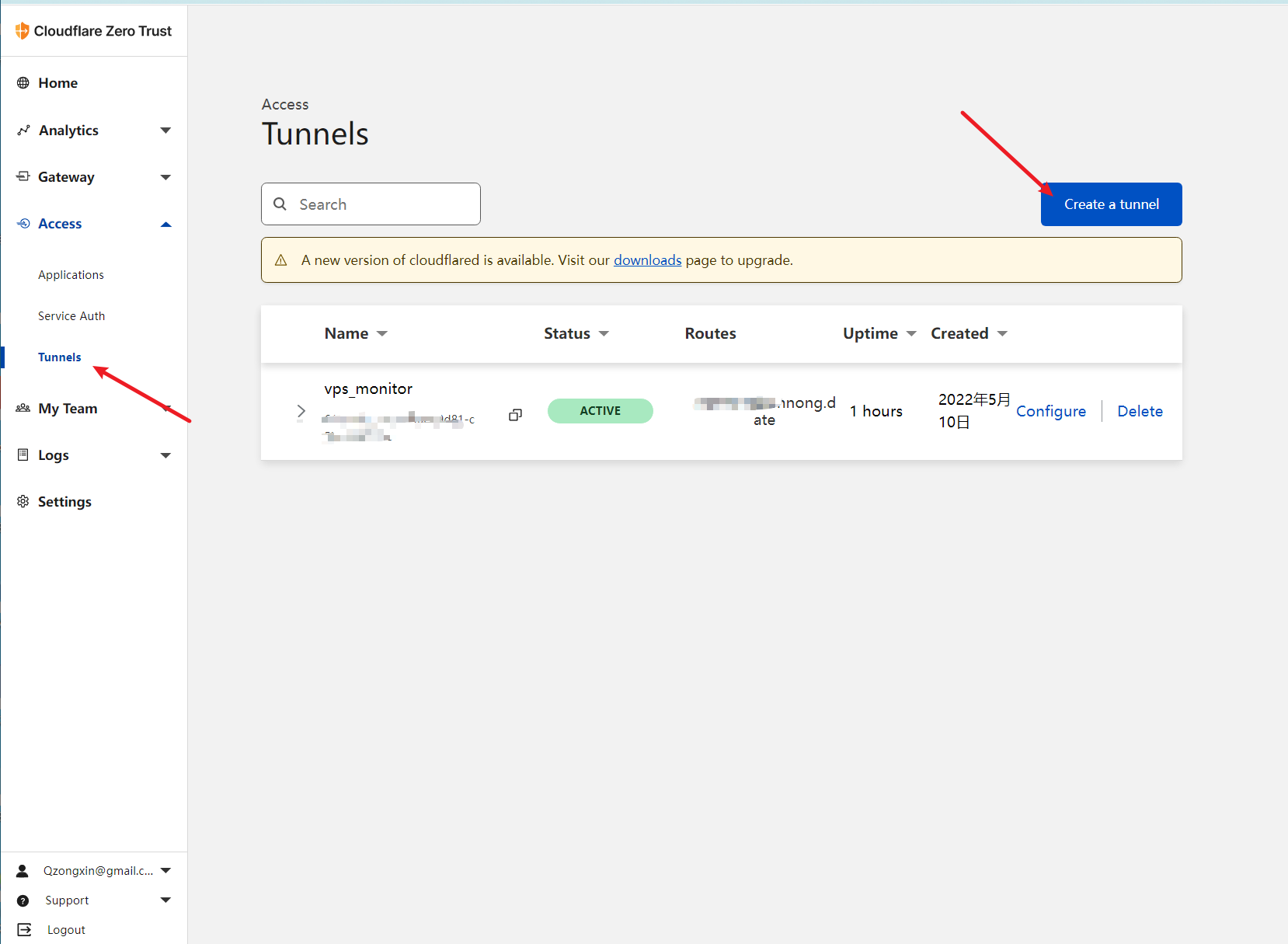Click the Settings gear icon

[23, 502]
